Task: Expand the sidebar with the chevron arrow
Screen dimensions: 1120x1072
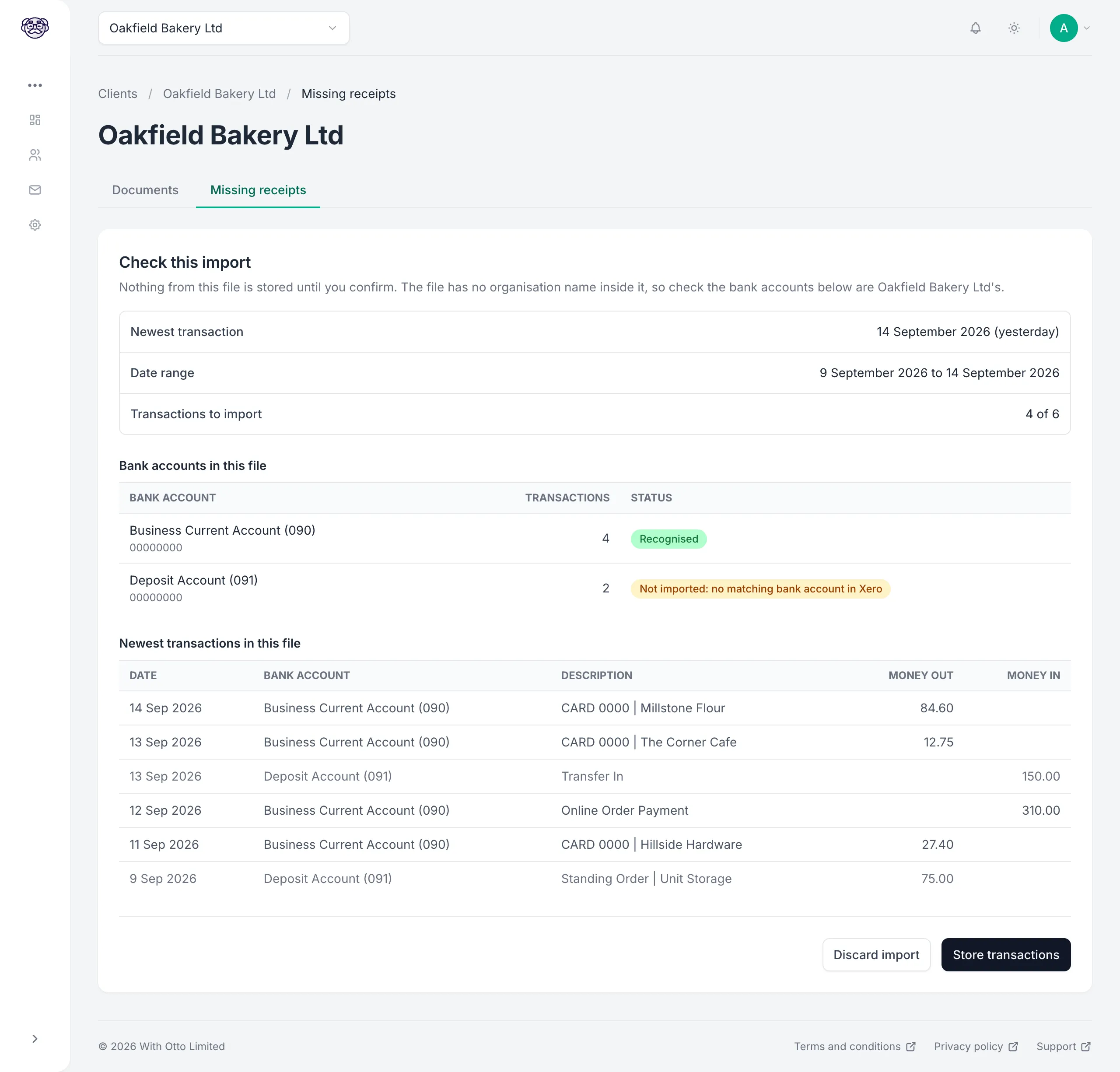Action: point(35,1039)
